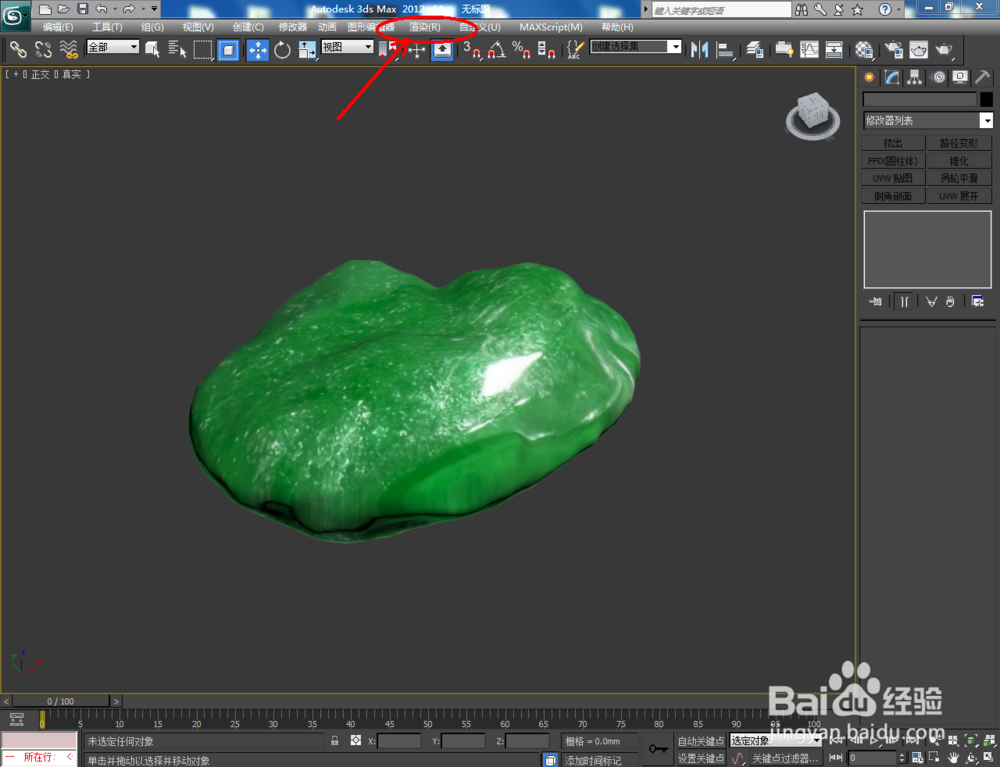This screenshot has height=767, width=1000.
Task: Toggle 自动关键点 auto key mode
Action: (x=700, y=741)
